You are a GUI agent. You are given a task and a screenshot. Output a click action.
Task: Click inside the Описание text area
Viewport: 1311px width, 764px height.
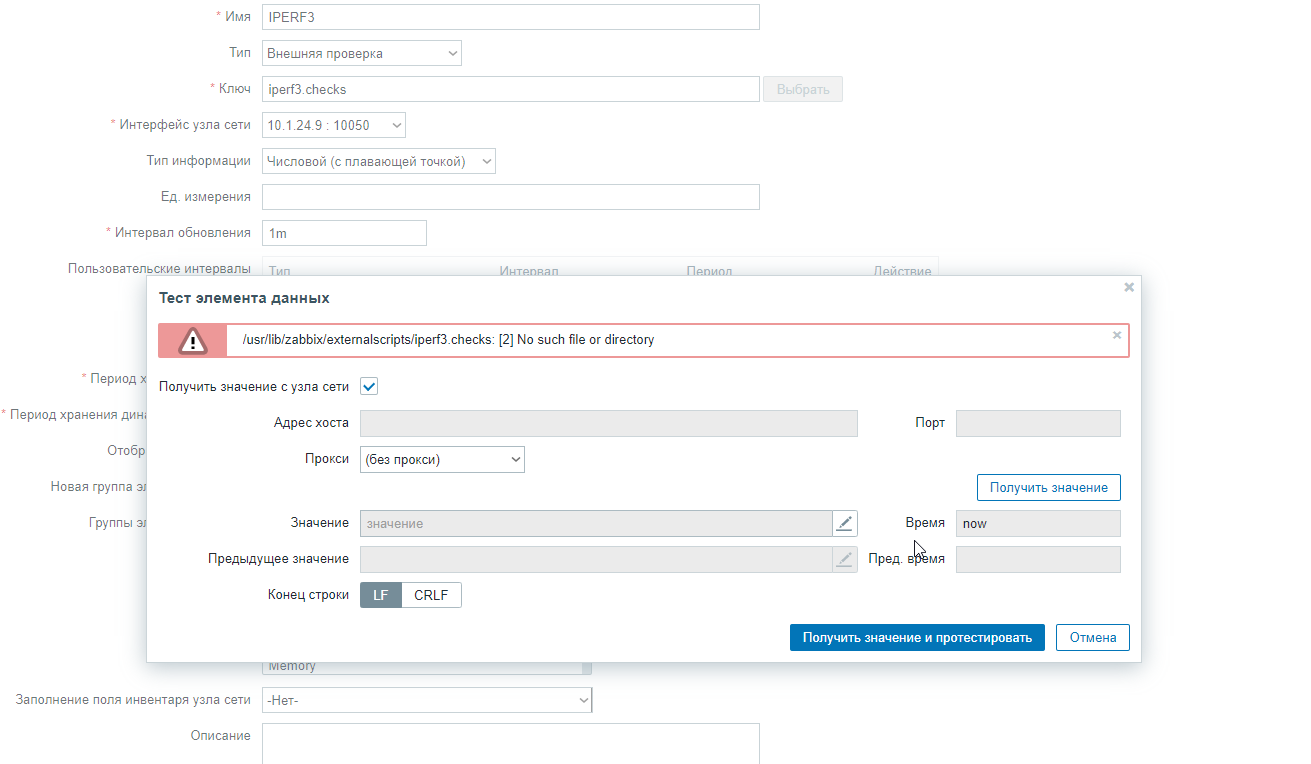coord(510,742)
